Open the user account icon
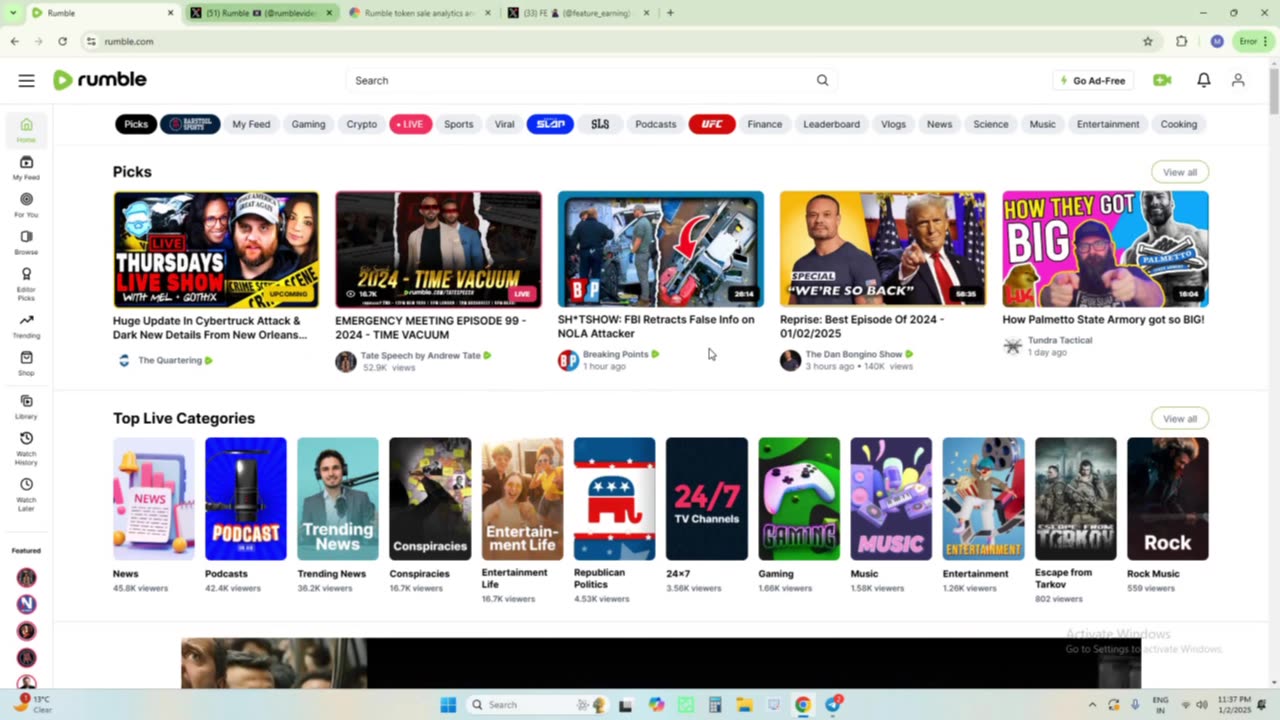 [x=1238, y=80]
